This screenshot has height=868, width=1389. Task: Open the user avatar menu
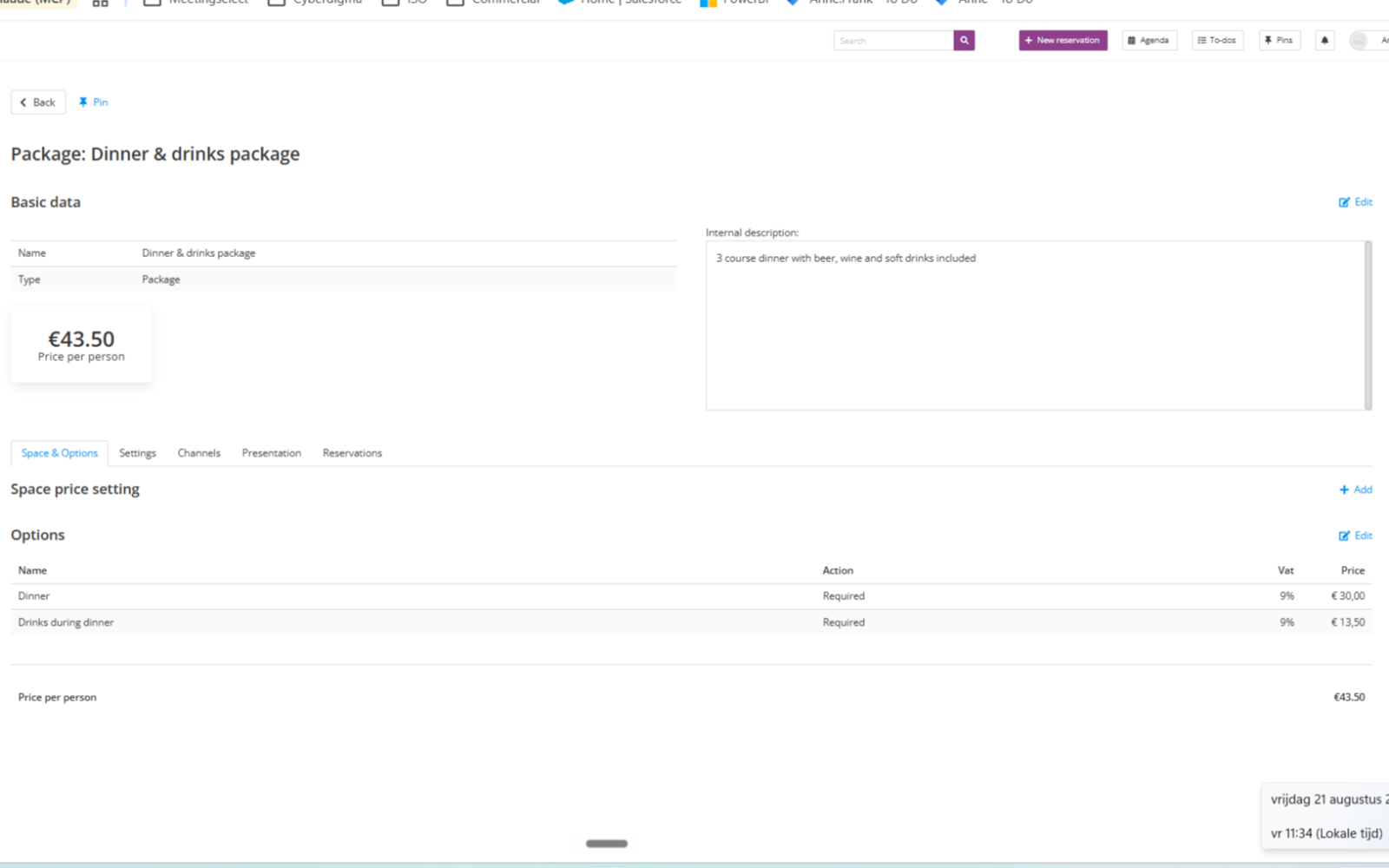pyautogui.click(x=1359, y=40)
